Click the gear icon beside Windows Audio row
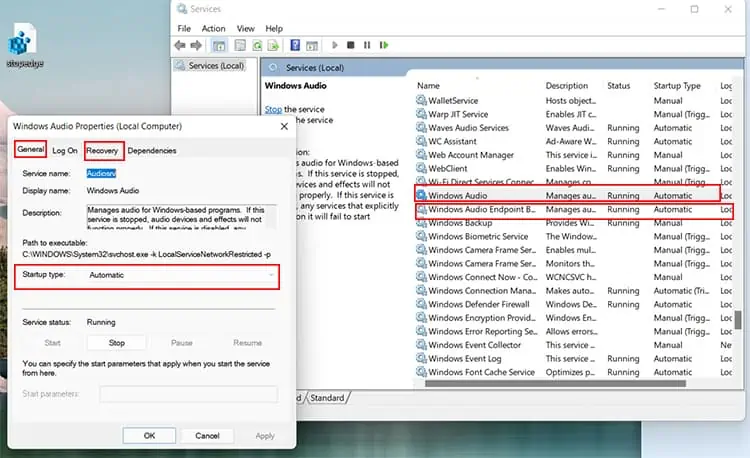Screen dimensions: 750x458 [x=421, y=195]
